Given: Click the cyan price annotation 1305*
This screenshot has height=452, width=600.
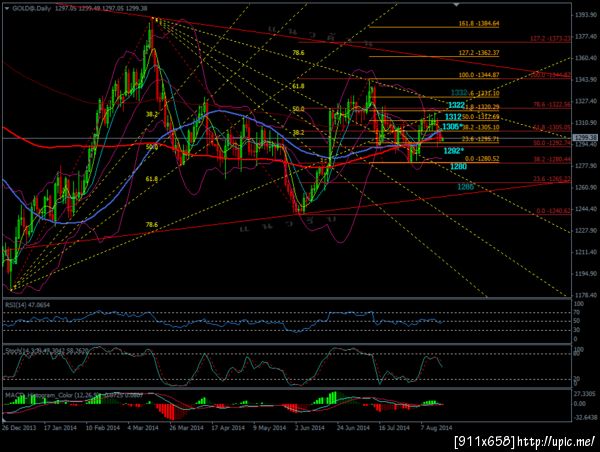Looking at the screenshot, I should coord(453,127).
